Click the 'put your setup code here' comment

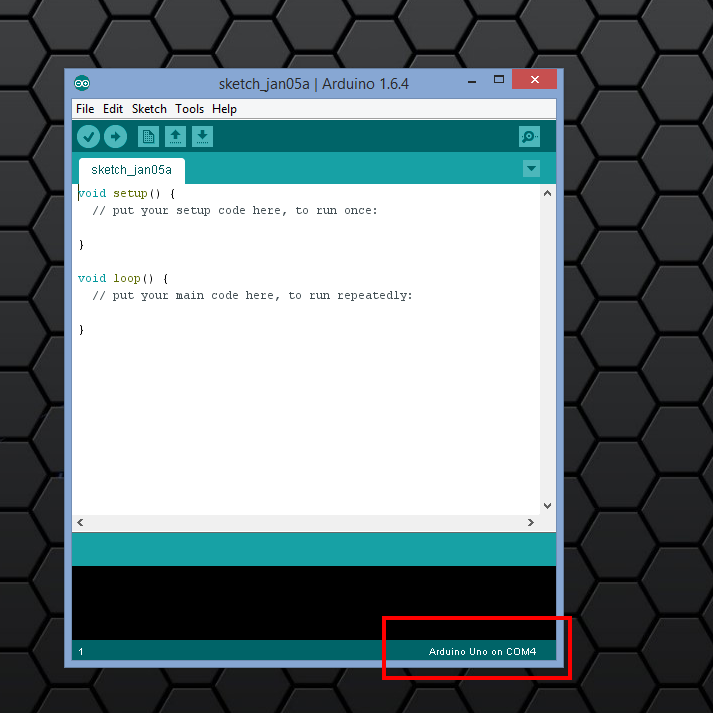coord(235,211)
